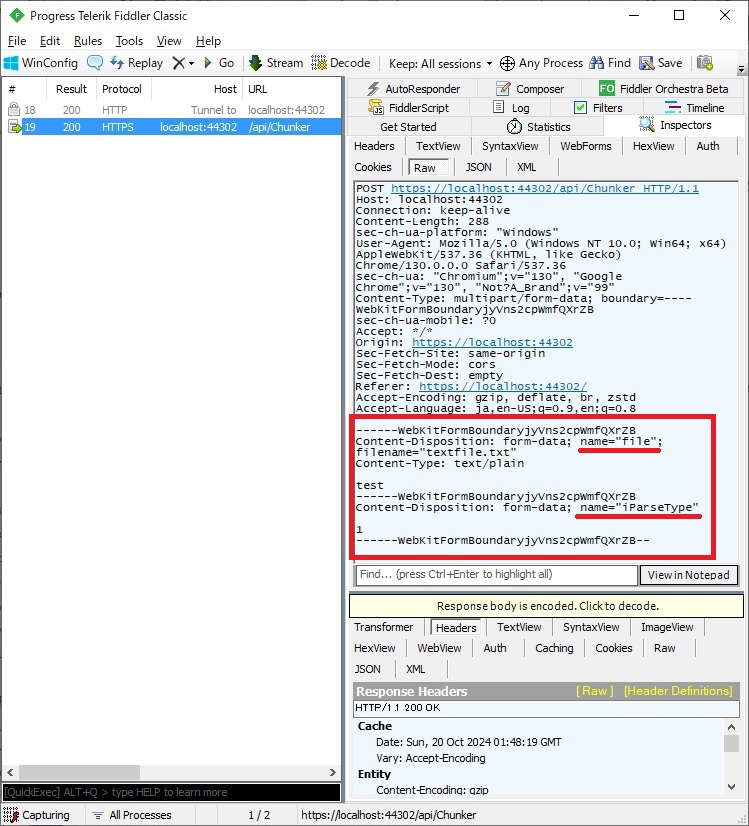Open the Keep: All sessions dropdown
The image size is (749, 826).
pyautogui.click(x=440, y=64)
